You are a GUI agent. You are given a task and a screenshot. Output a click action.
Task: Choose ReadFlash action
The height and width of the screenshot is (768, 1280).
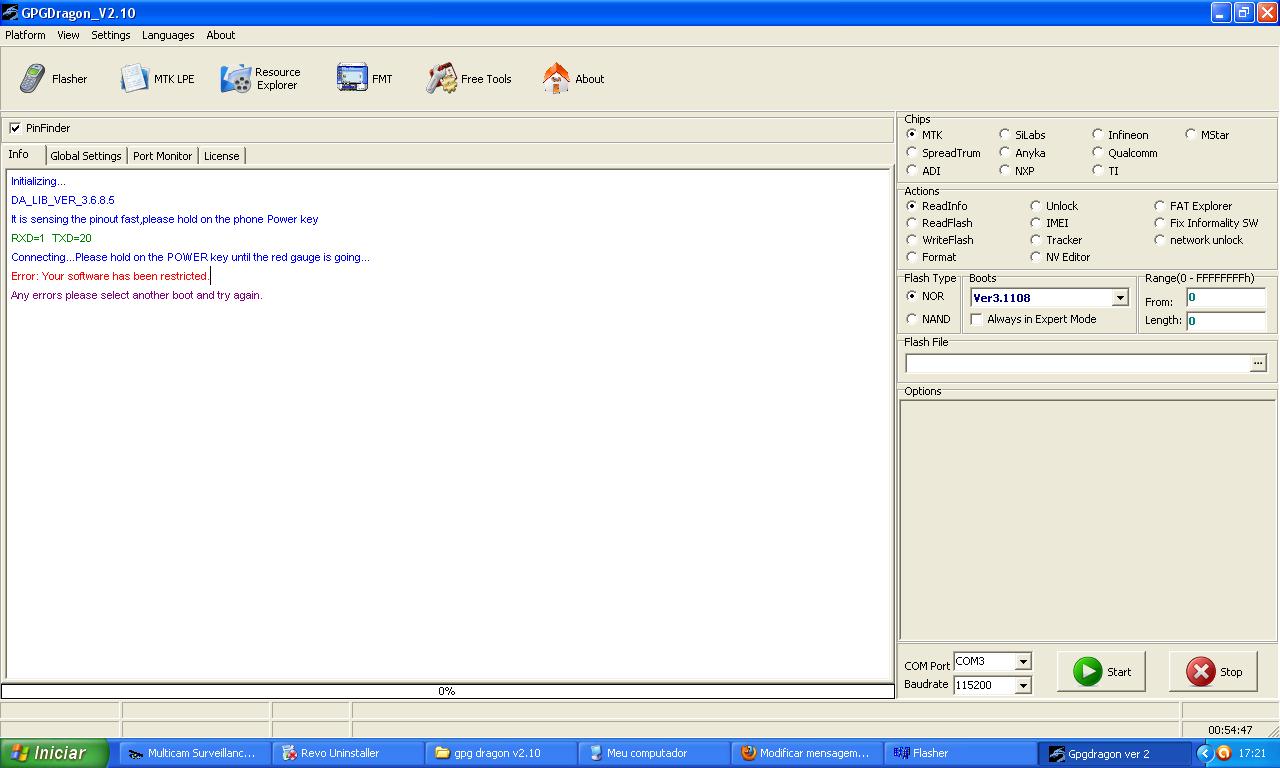click(911, 223)
